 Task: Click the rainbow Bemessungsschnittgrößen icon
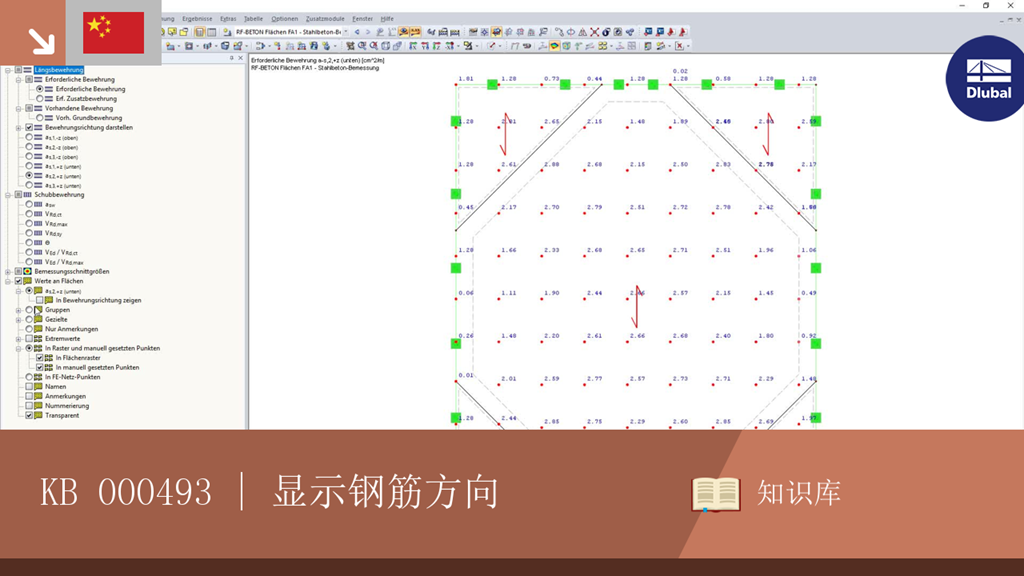[28, 271]
